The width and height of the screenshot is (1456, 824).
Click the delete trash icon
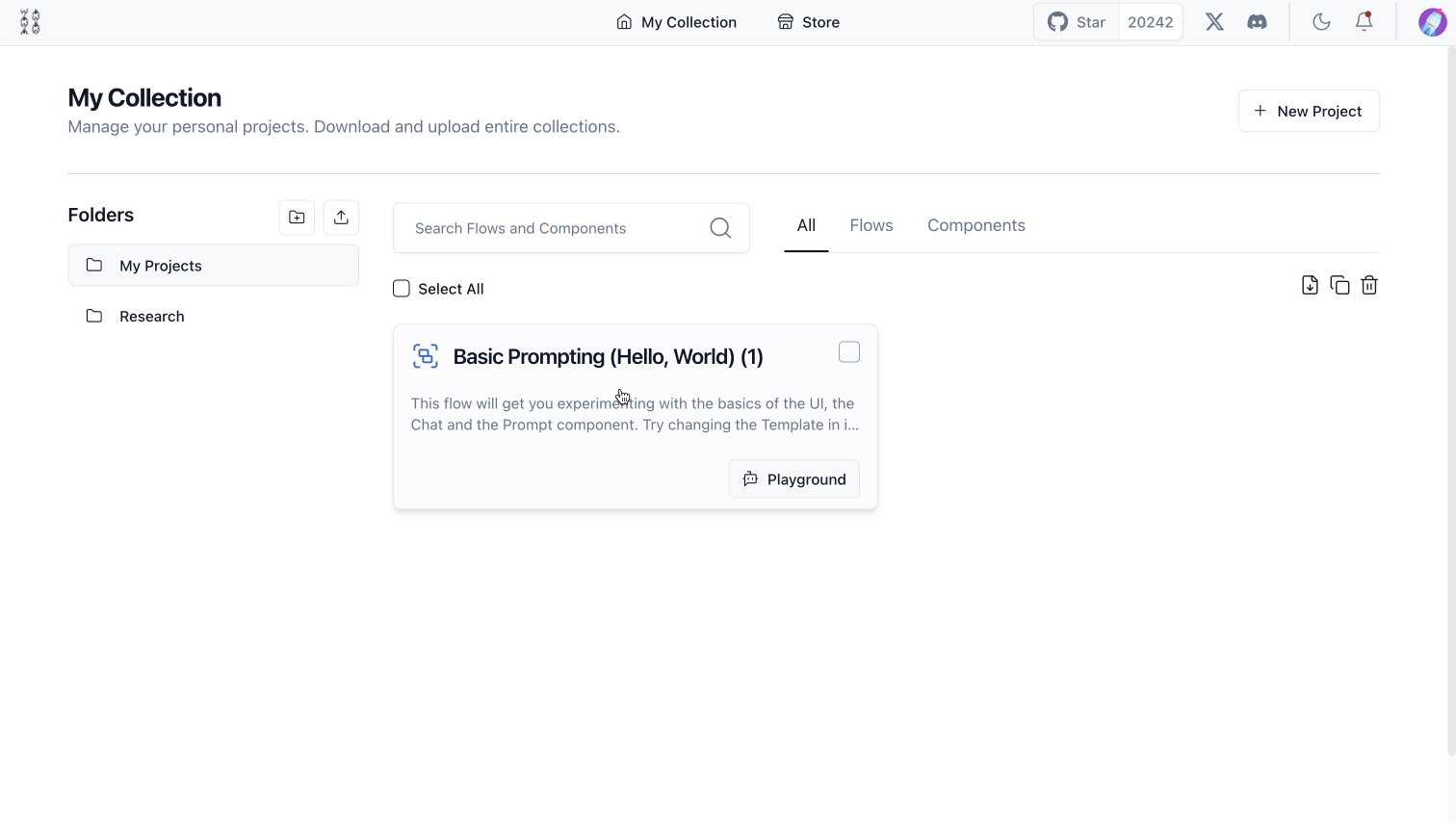click(x=1369, y=285)
